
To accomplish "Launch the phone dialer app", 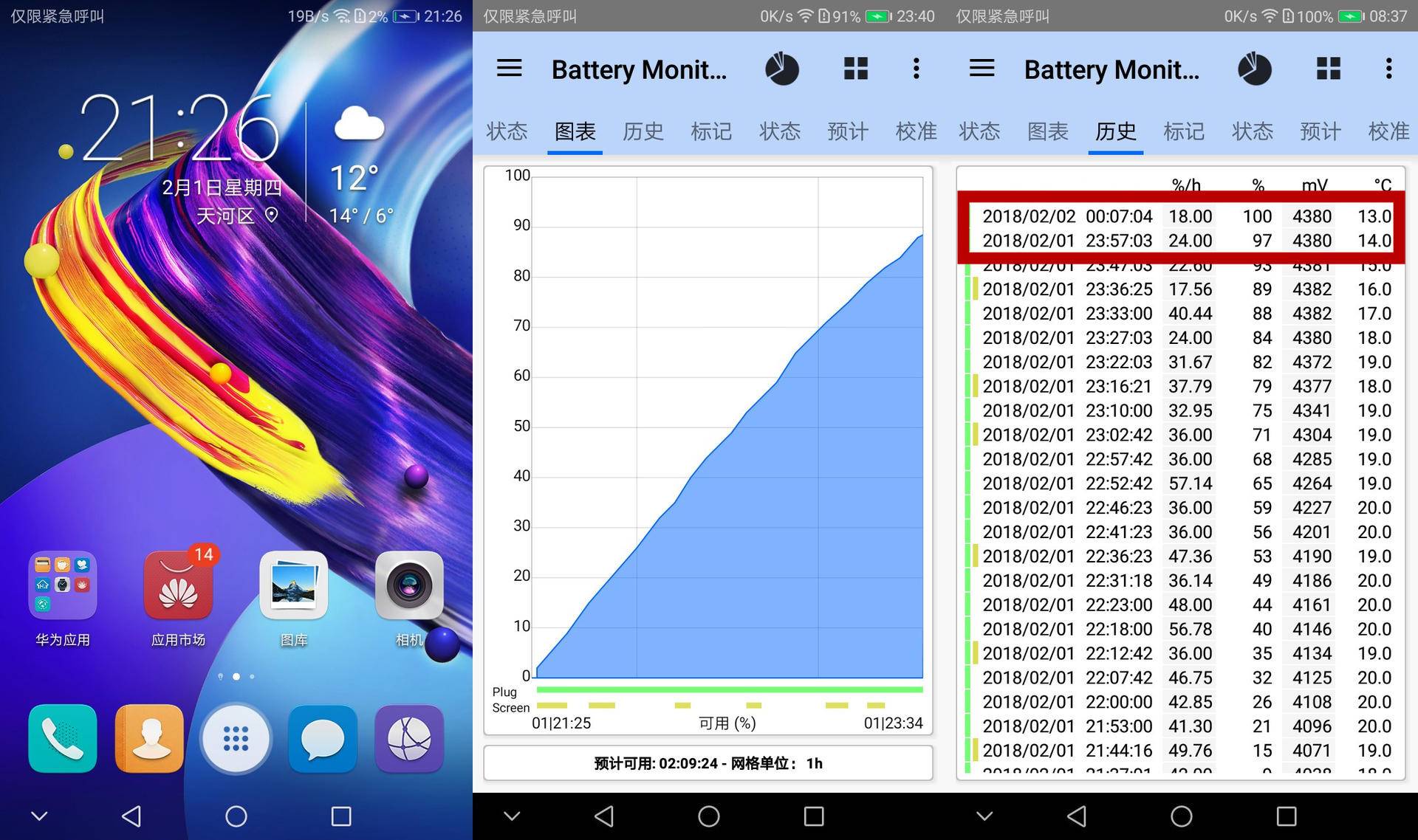I will click(62, 738).
